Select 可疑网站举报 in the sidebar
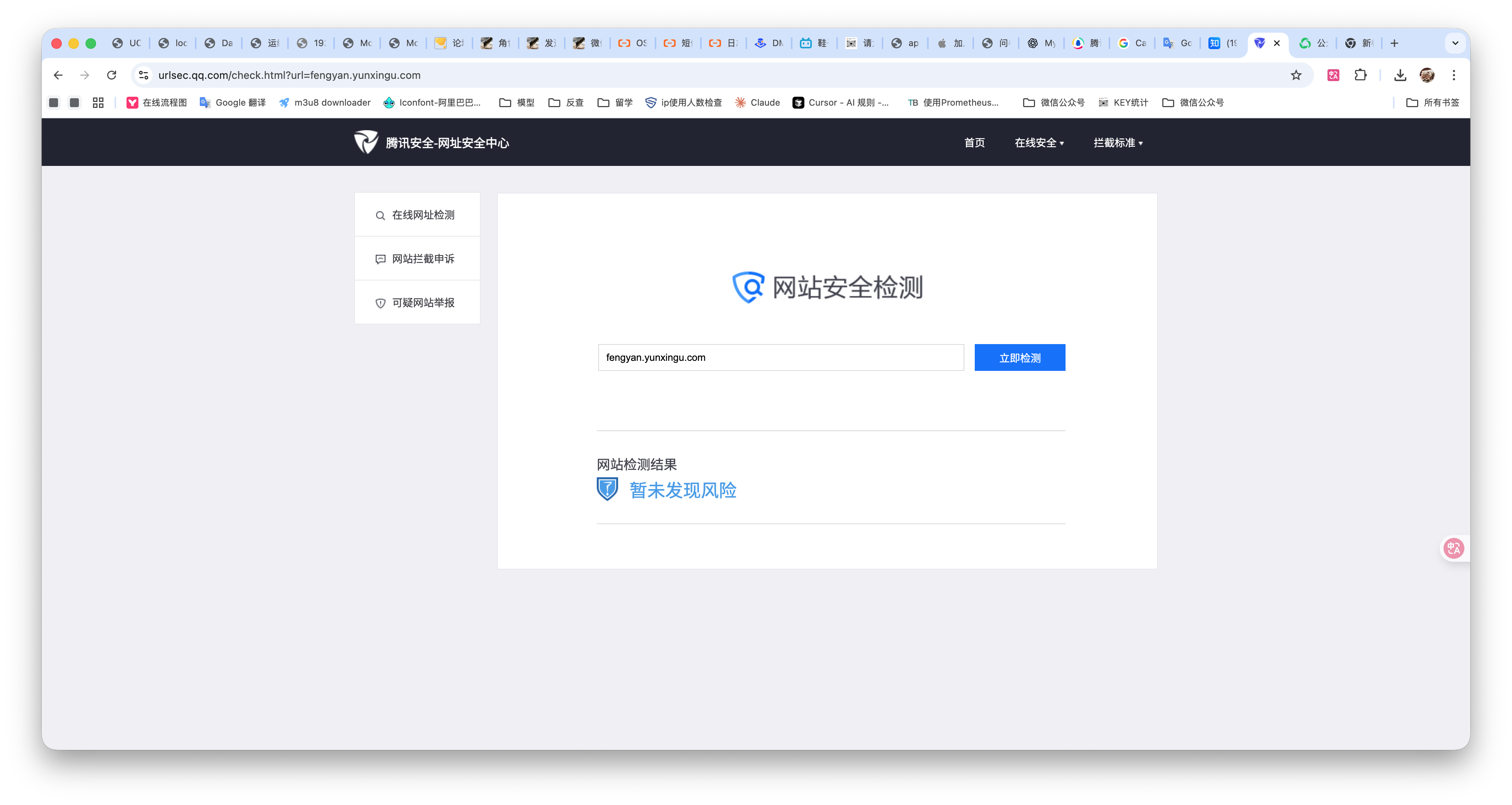This screenshot has height=805, width=1512. pyautogui.click(x=417, y=303)
